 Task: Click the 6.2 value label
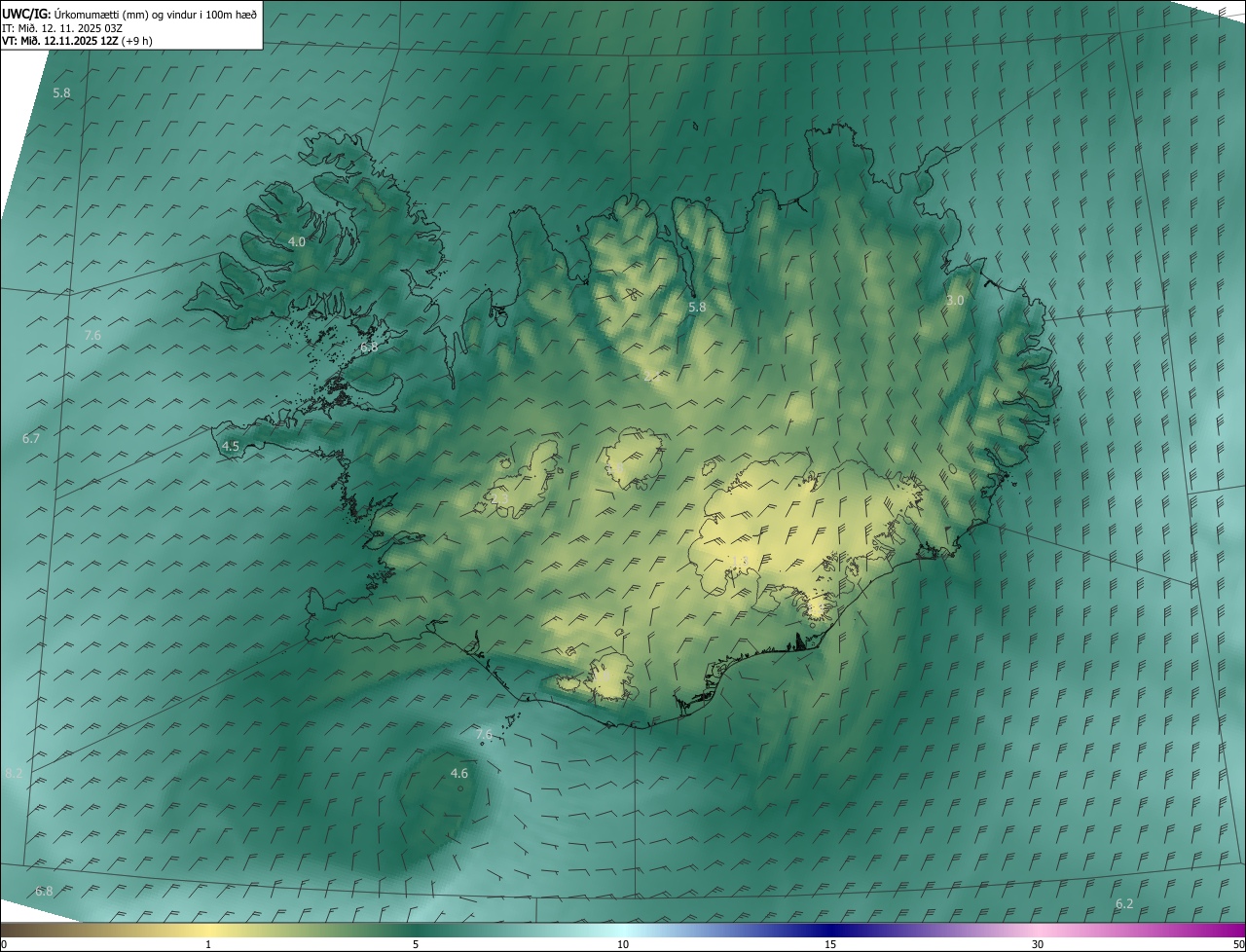1124,904
